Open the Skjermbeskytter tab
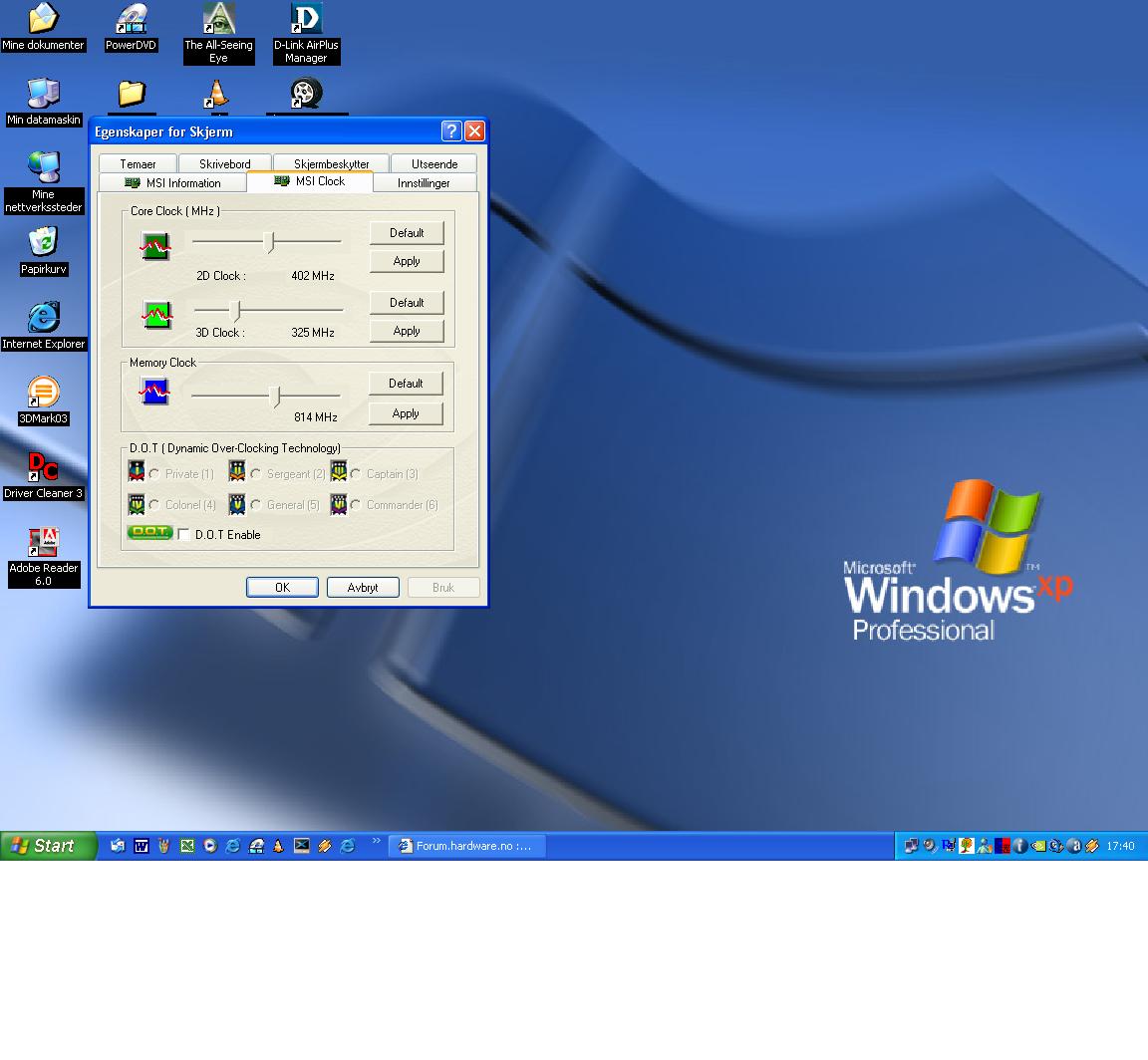 [x=331, y=164]
